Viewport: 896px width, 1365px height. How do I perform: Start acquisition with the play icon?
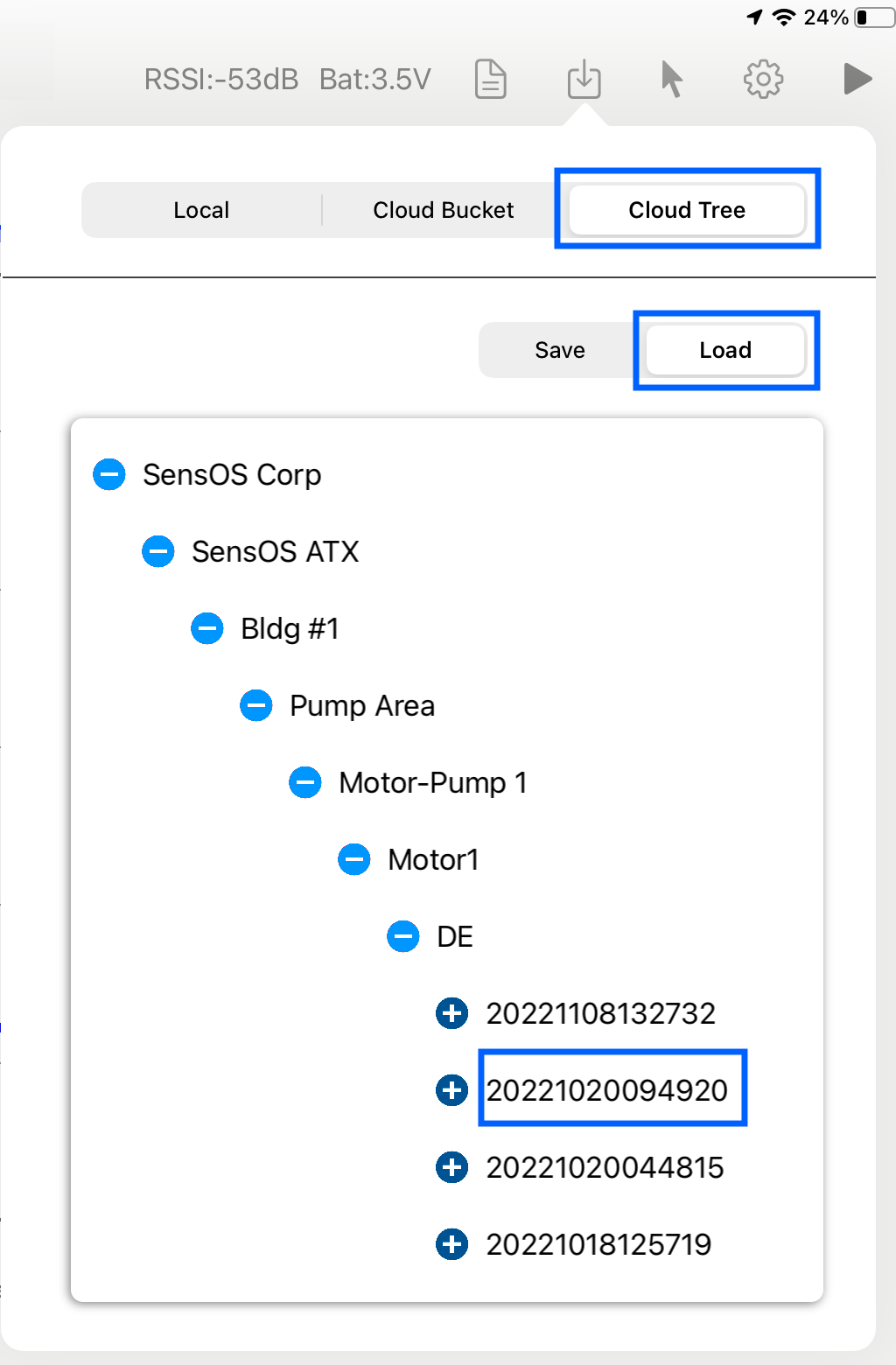coord(857,79)
